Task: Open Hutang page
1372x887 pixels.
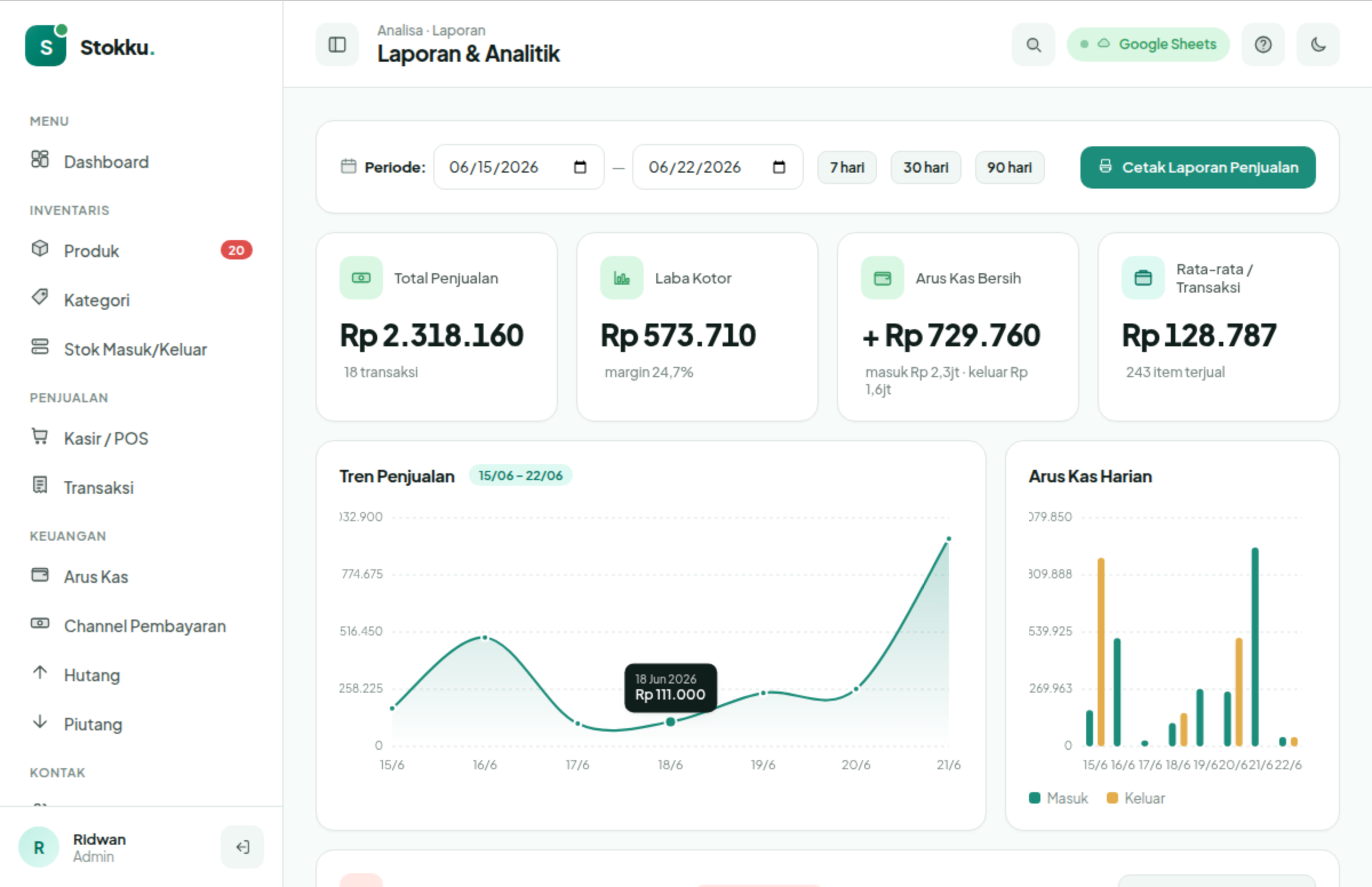Action: (x=141, y=674)
